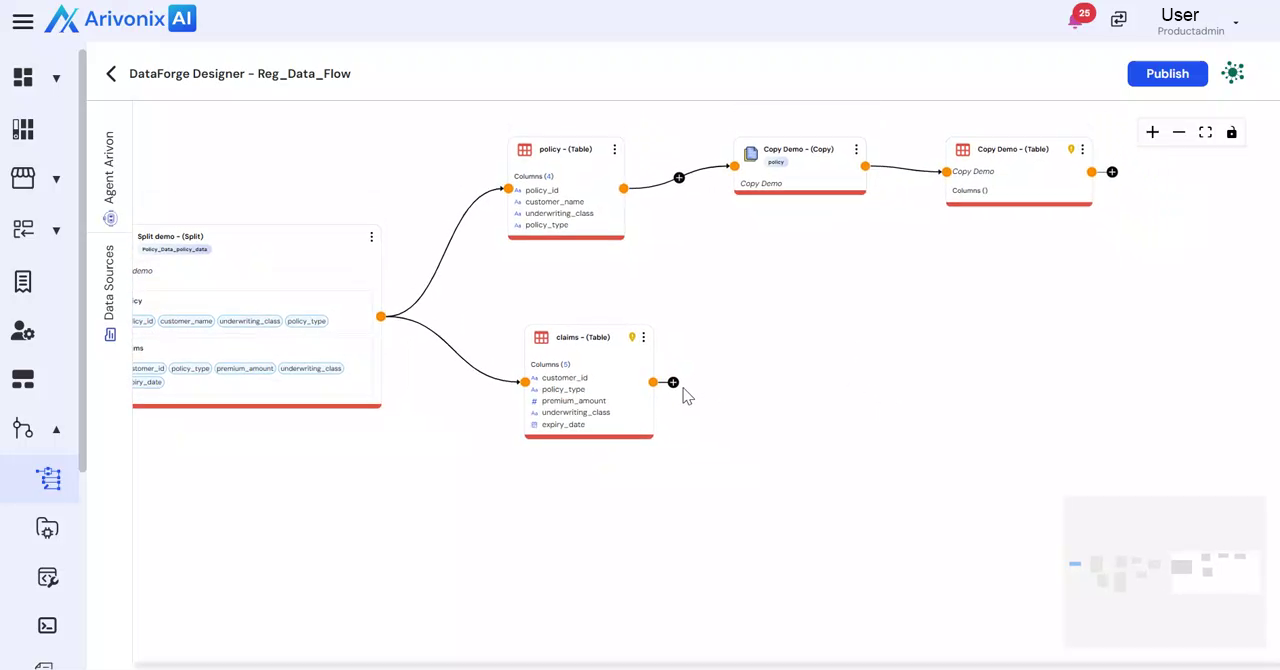The height and width of the screenshot is (670, 1280).
Task: Collapse the workflow sidebar section arrow
Action: tap(56, 430)
